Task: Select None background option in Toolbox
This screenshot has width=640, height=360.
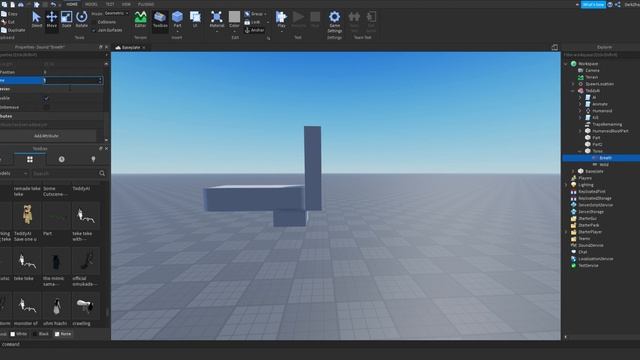Action: pos(63,334)
